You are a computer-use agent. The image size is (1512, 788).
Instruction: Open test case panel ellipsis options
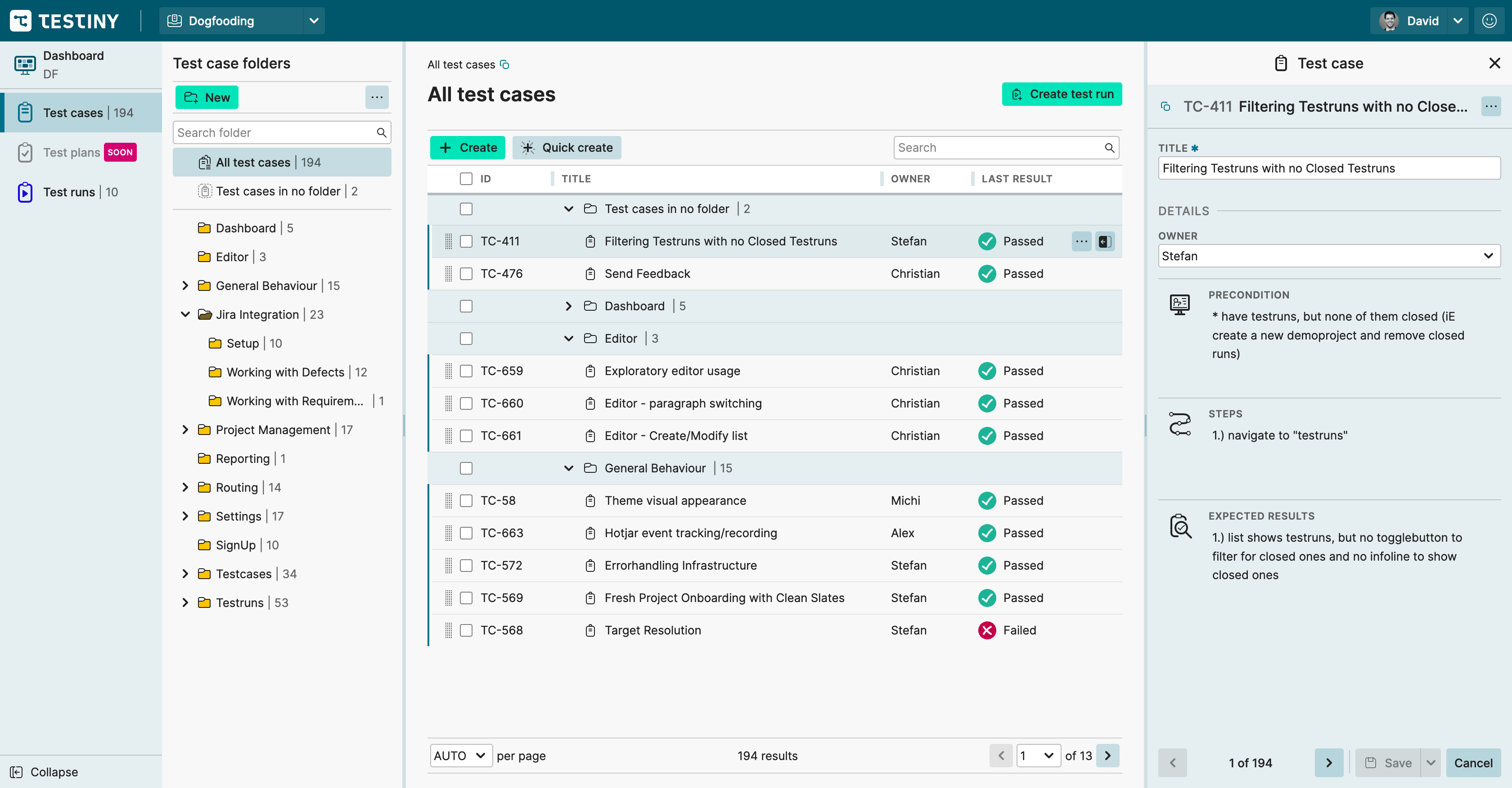coord(1491,107)
